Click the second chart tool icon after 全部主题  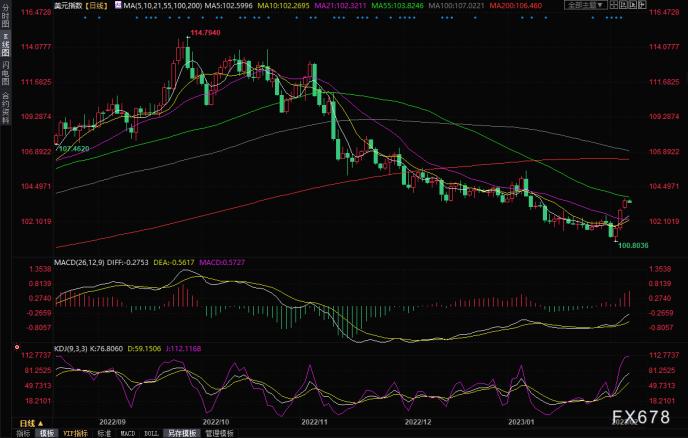624,5
